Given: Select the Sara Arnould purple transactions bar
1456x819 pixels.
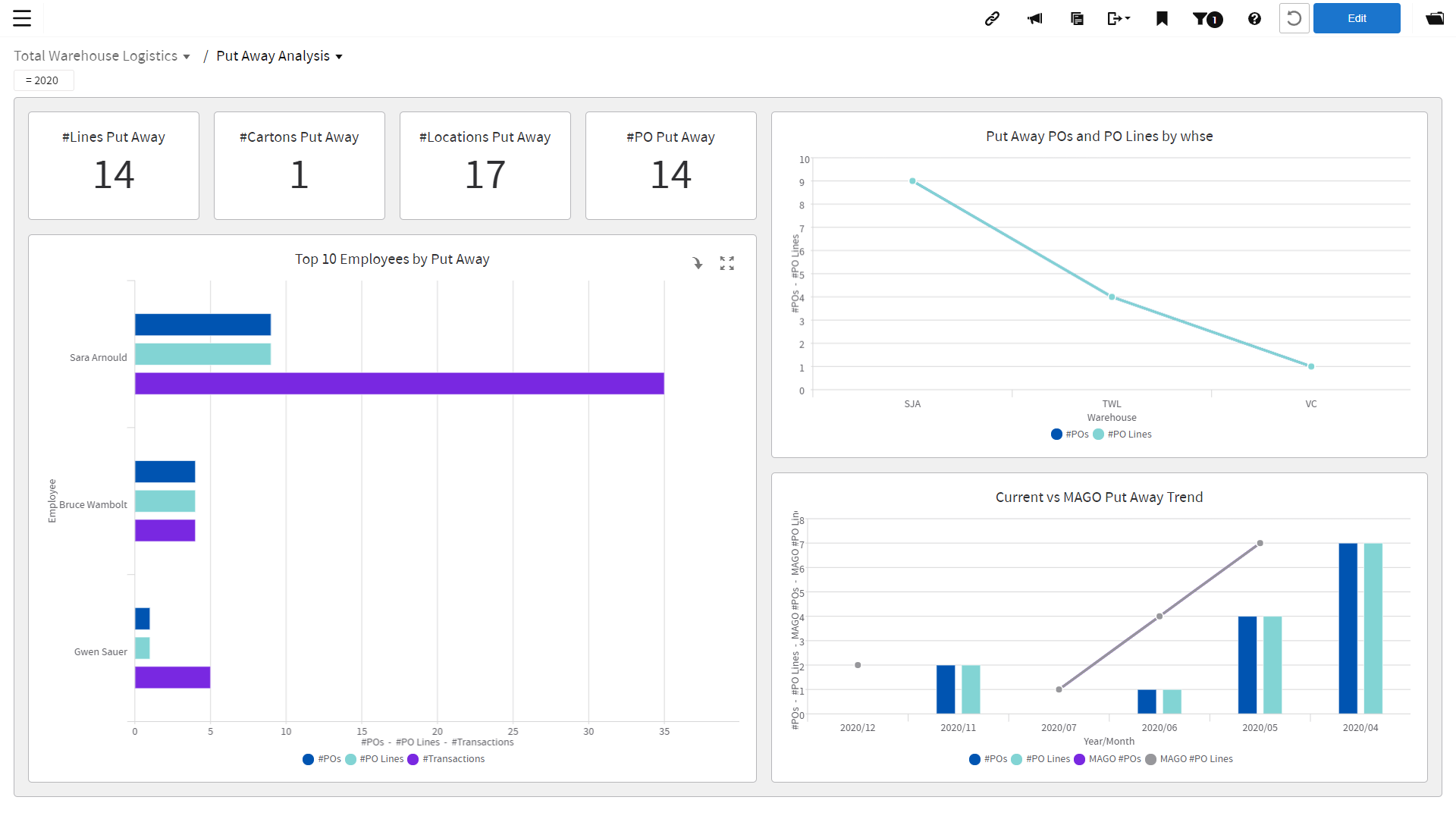Looking at the screenshot, I should click(398, 384).
